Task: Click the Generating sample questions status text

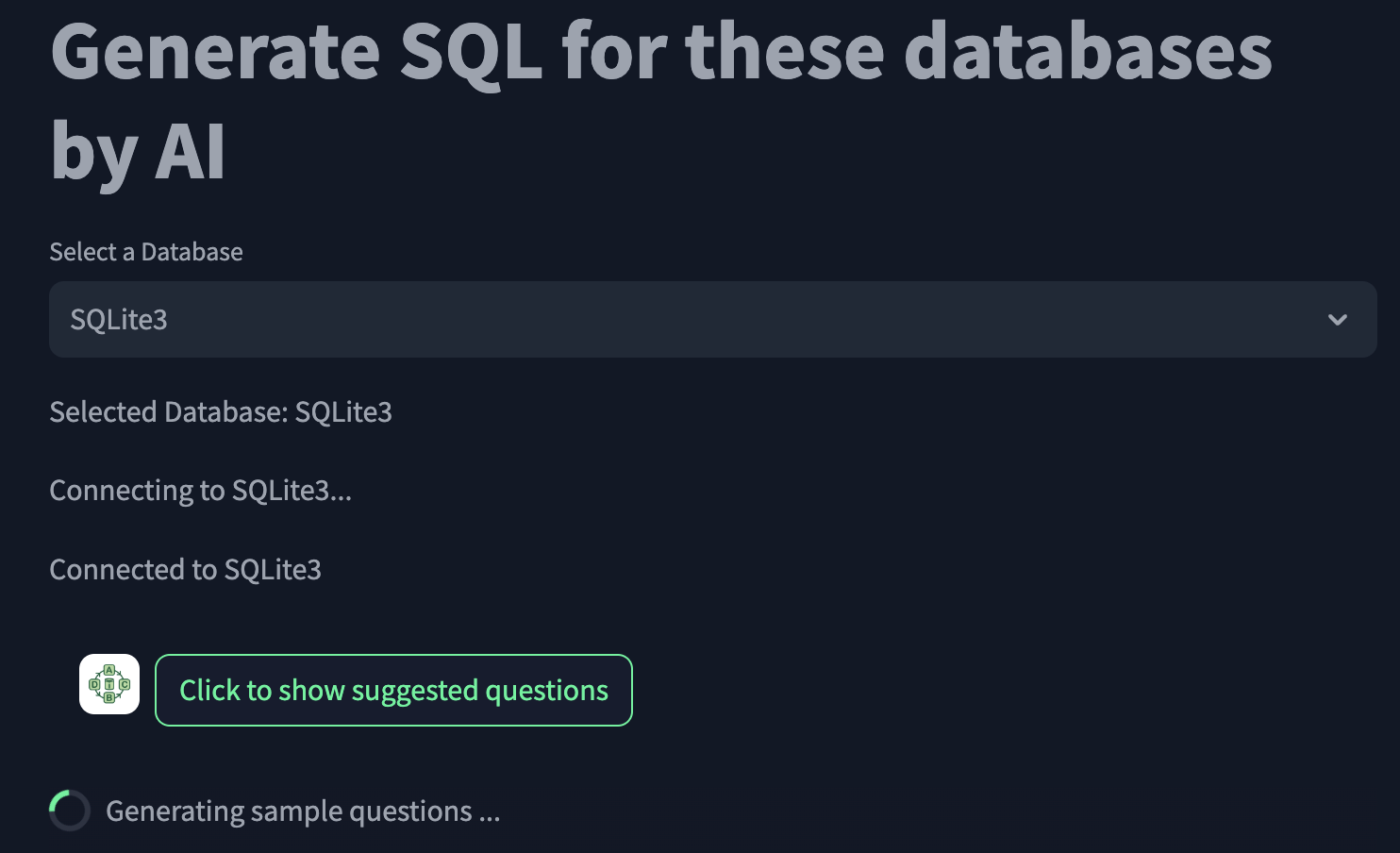Action: 303,811
